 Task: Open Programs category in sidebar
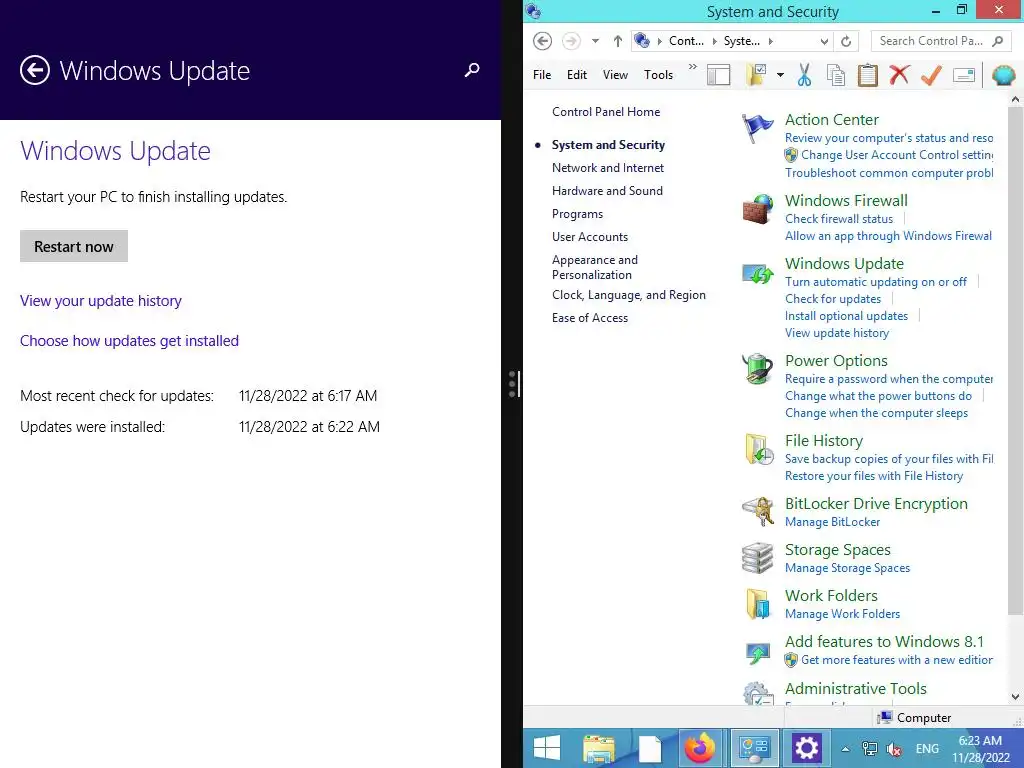(x=577, y=214)
